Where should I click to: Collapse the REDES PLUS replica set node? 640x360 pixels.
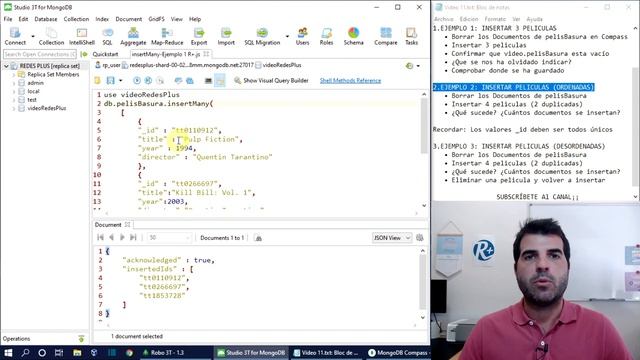tap(6, 66)
